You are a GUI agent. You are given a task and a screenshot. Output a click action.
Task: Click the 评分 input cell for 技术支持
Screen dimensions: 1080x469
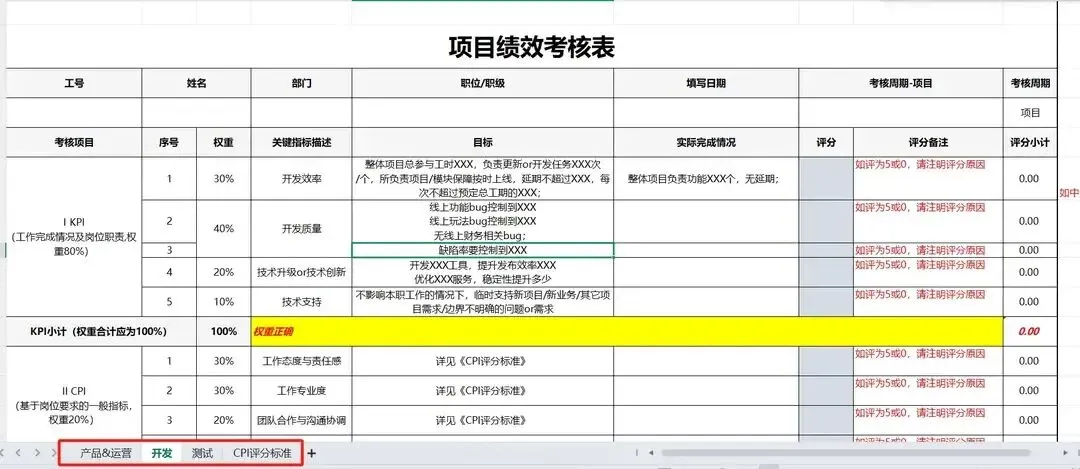click(827, 302)
